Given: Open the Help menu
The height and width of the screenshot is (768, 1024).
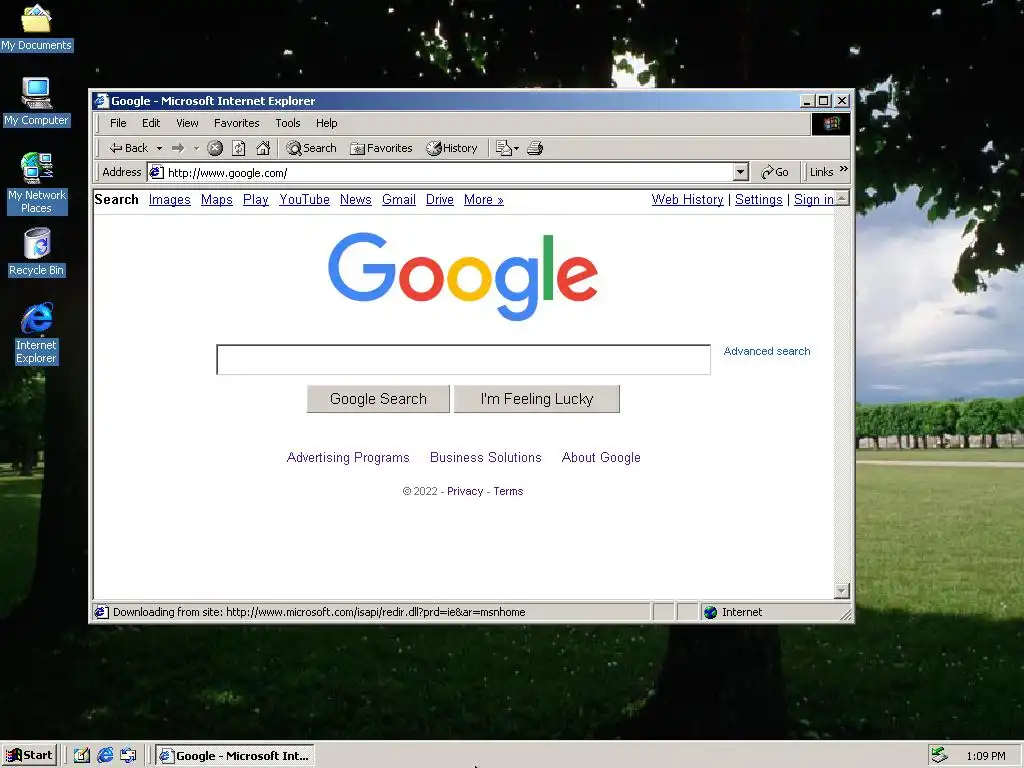Looking at the screenshot, I should click(x=327, y=123).
